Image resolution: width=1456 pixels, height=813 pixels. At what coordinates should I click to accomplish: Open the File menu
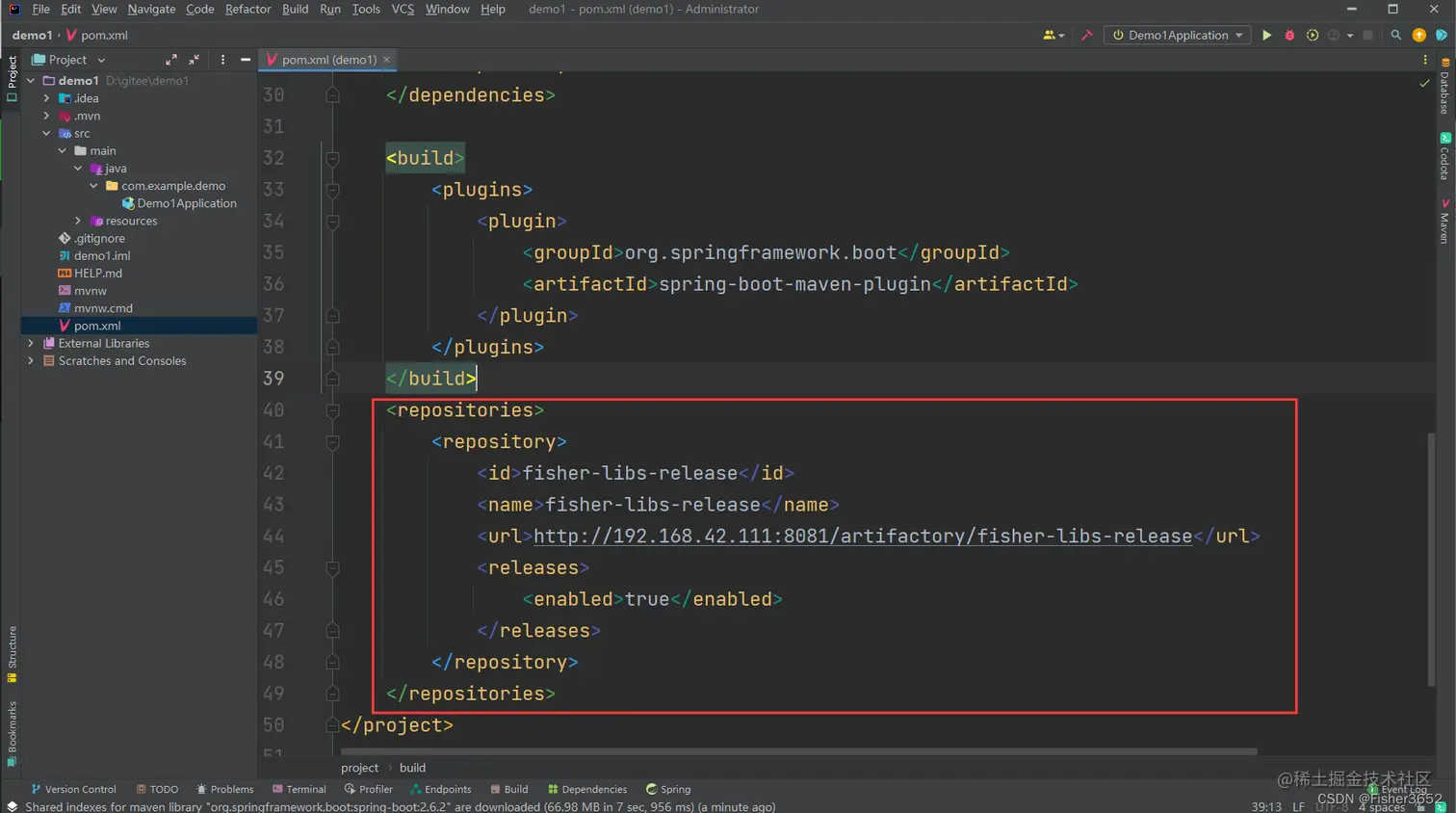[40, 9]
